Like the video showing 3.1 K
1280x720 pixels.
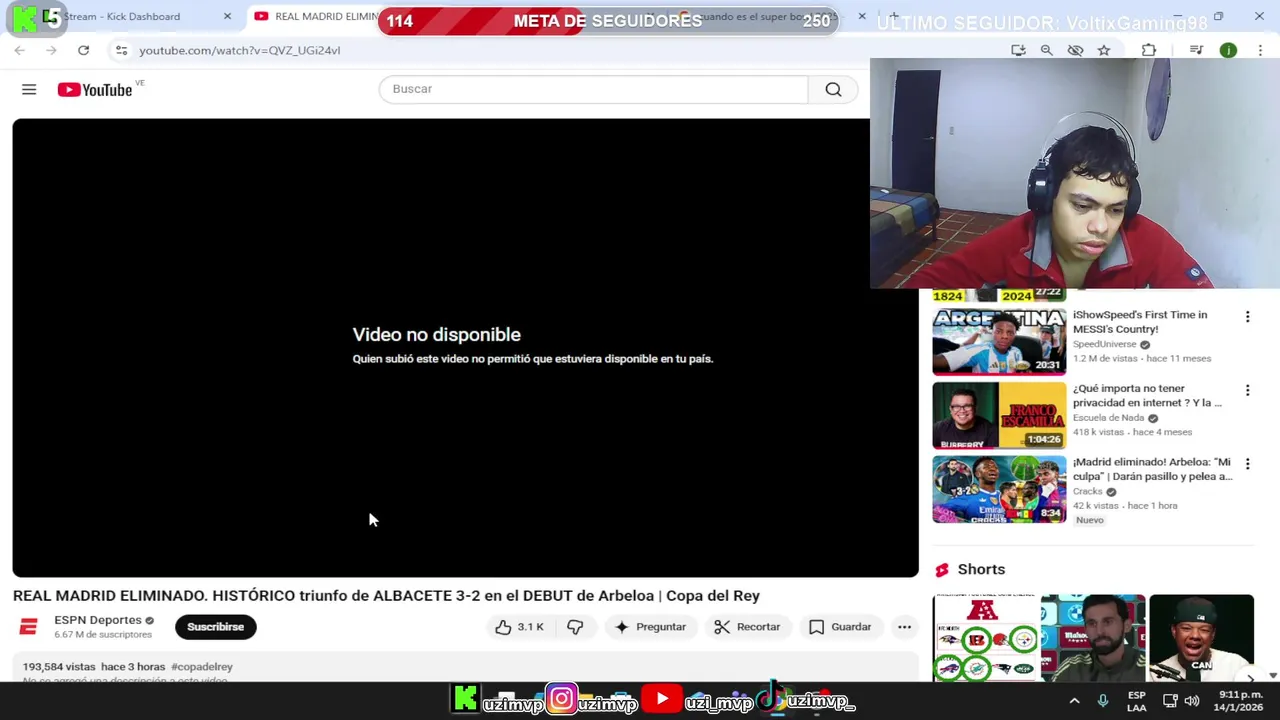click(519, 627)
